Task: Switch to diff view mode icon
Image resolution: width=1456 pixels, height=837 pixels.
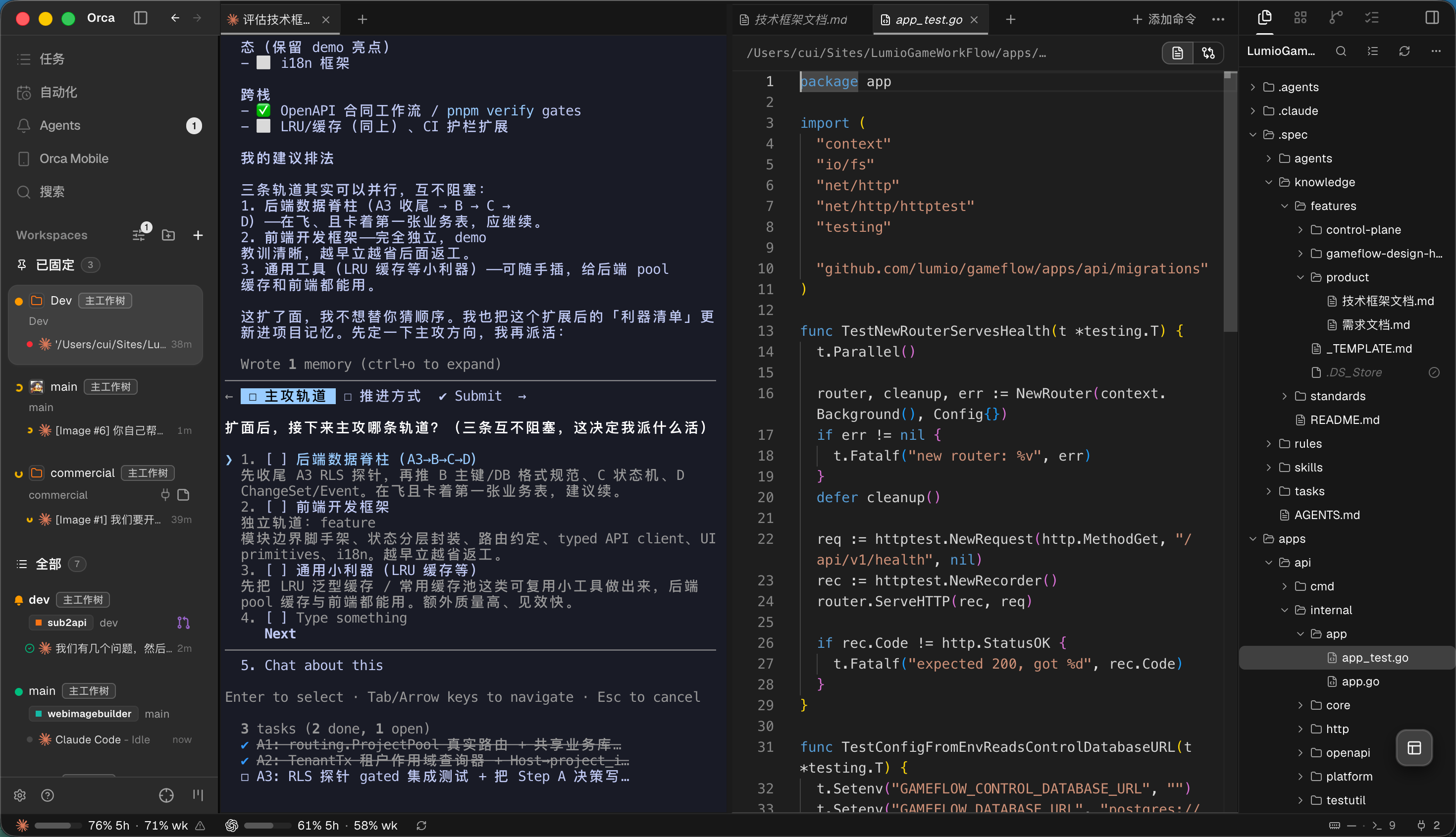Action: 1208,53
